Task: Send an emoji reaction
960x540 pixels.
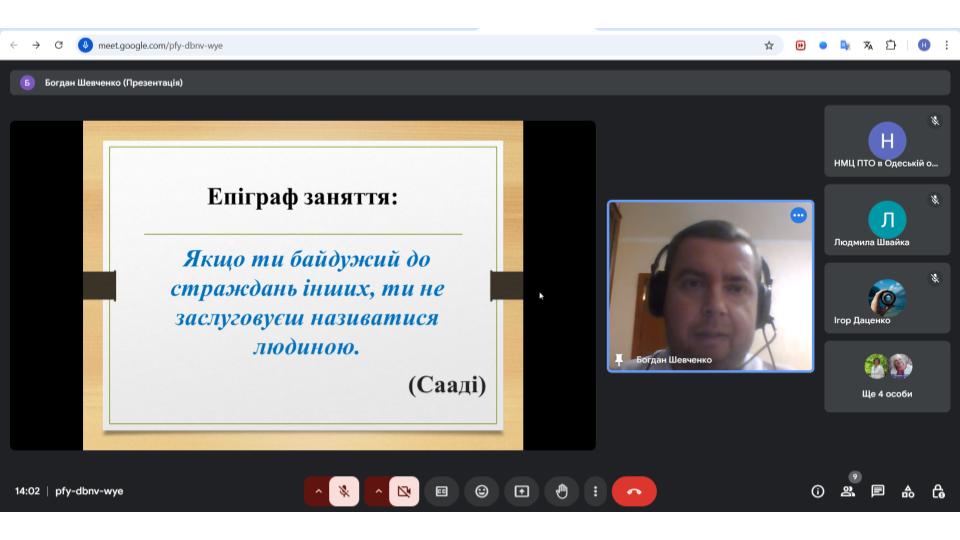Action: tap(481, 491)
